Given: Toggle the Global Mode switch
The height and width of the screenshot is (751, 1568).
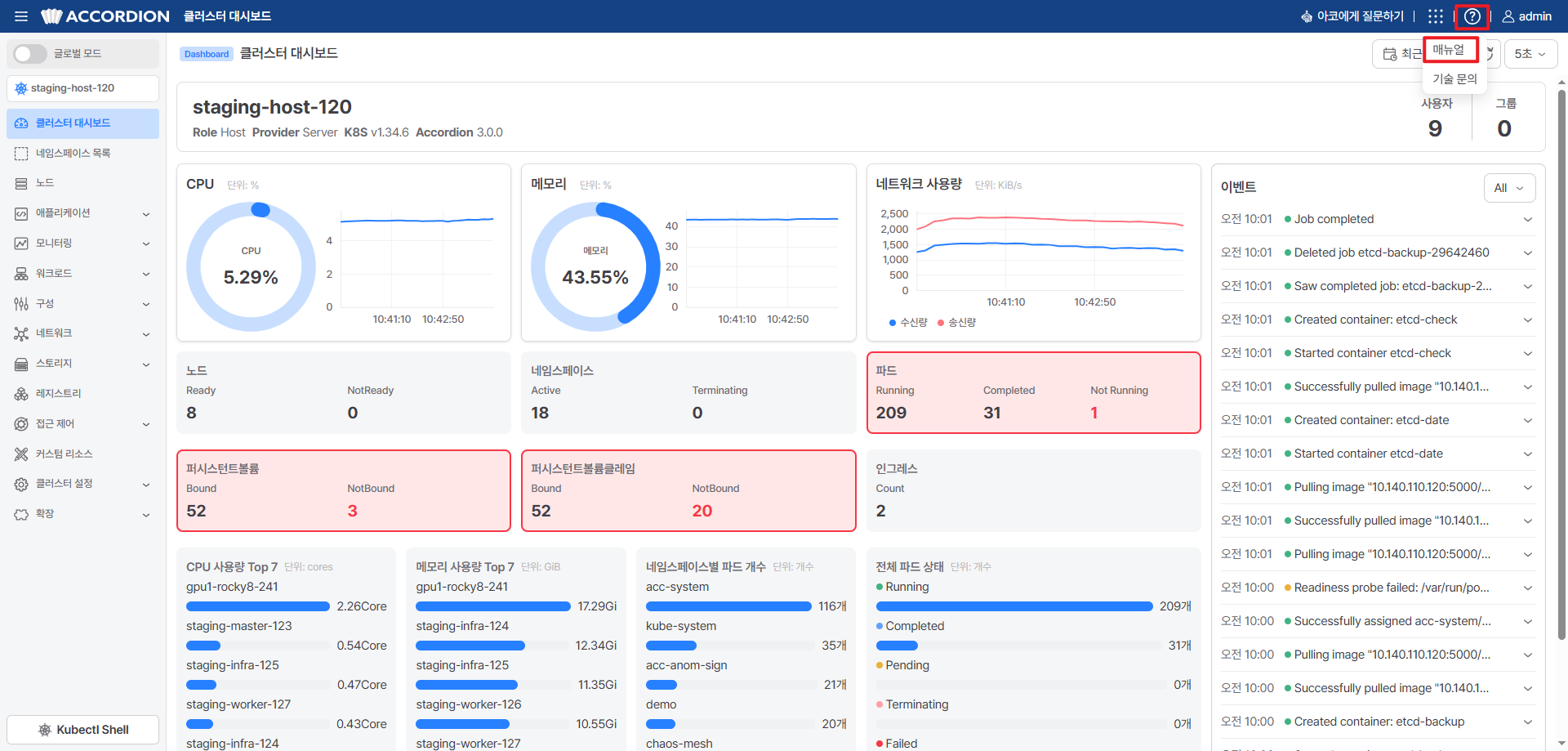Looking at the screenshot, I should 30,54.
